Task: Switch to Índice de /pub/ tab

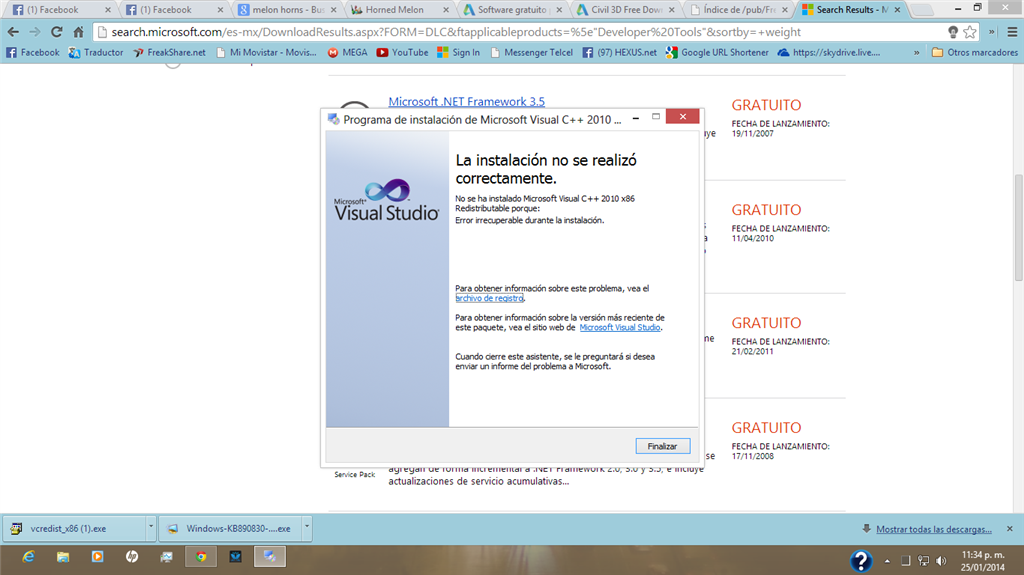Action: click(x=738, y=10)
